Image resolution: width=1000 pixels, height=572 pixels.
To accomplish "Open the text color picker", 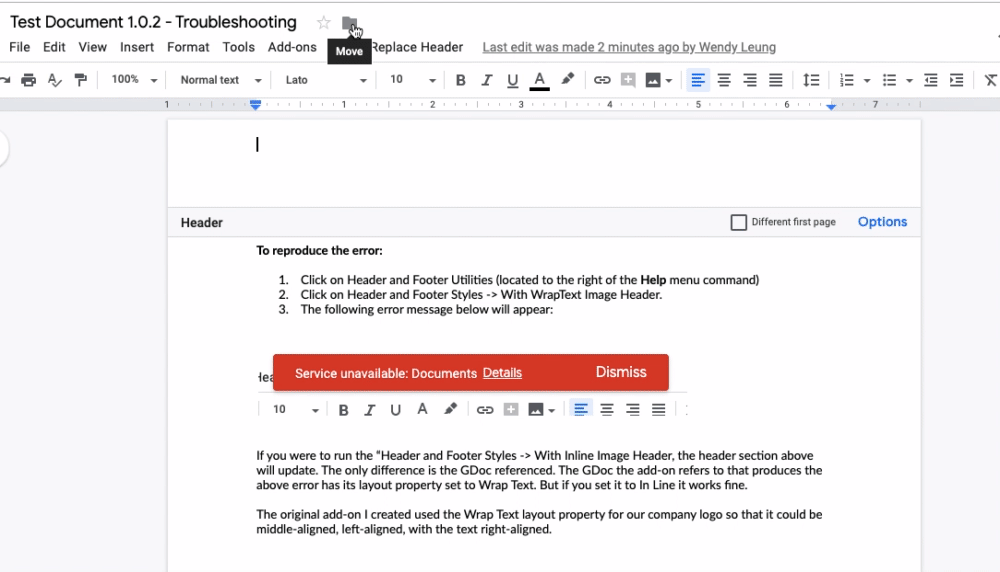I will coord(540,80).
